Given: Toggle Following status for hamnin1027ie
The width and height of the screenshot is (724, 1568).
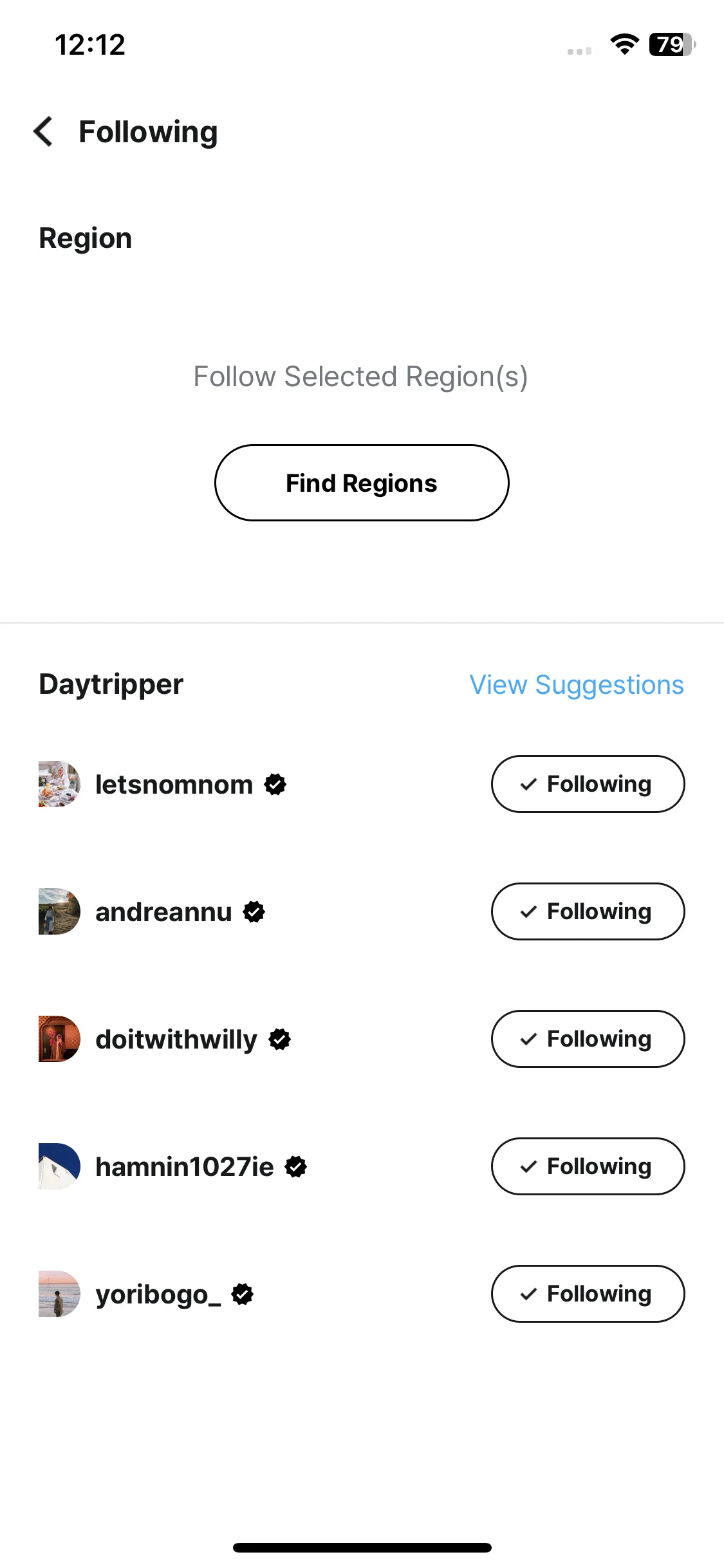Looking at the screenshot, I should 588,1166.
